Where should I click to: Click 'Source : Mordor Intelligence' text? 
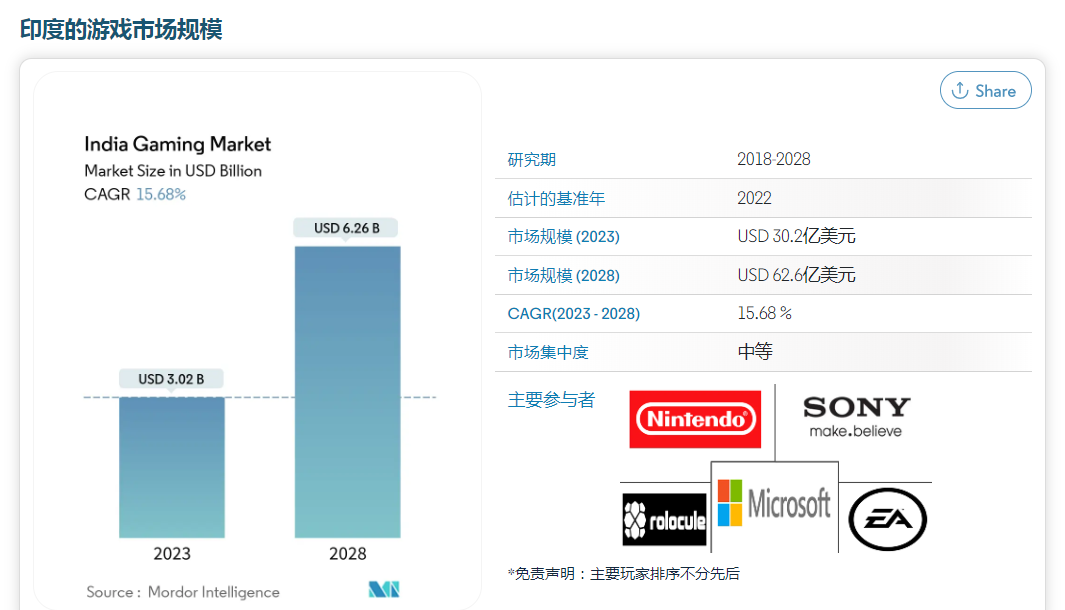coord(183,592)
